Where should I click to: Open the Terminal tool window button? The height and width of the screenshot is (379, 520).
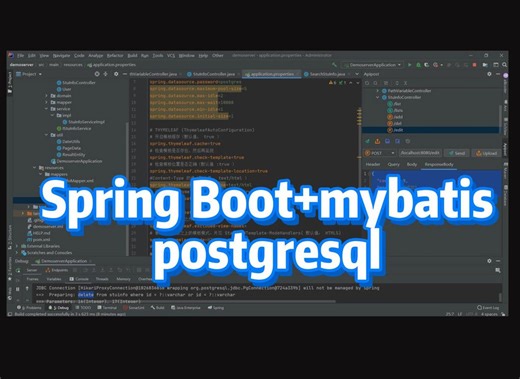point(107,308)
